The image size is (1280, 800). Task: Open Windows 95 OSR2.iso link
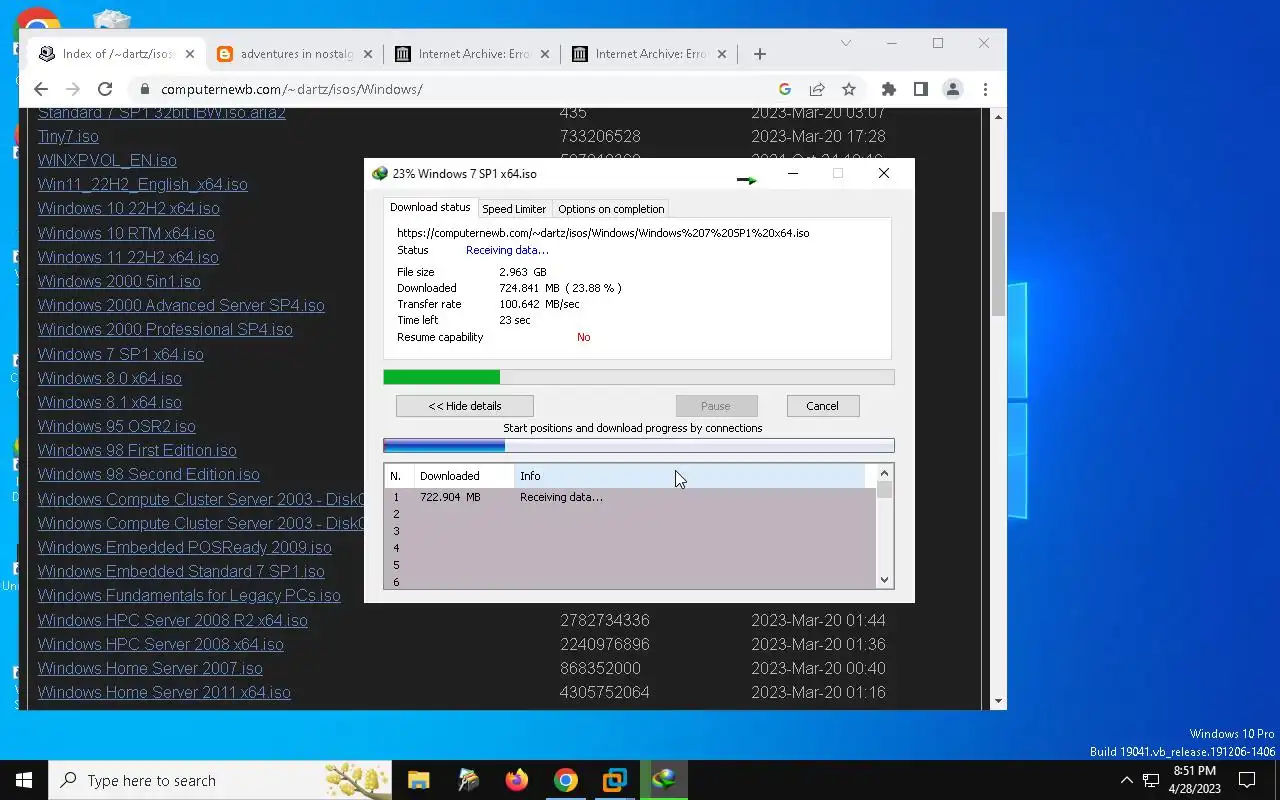[117, 426]
